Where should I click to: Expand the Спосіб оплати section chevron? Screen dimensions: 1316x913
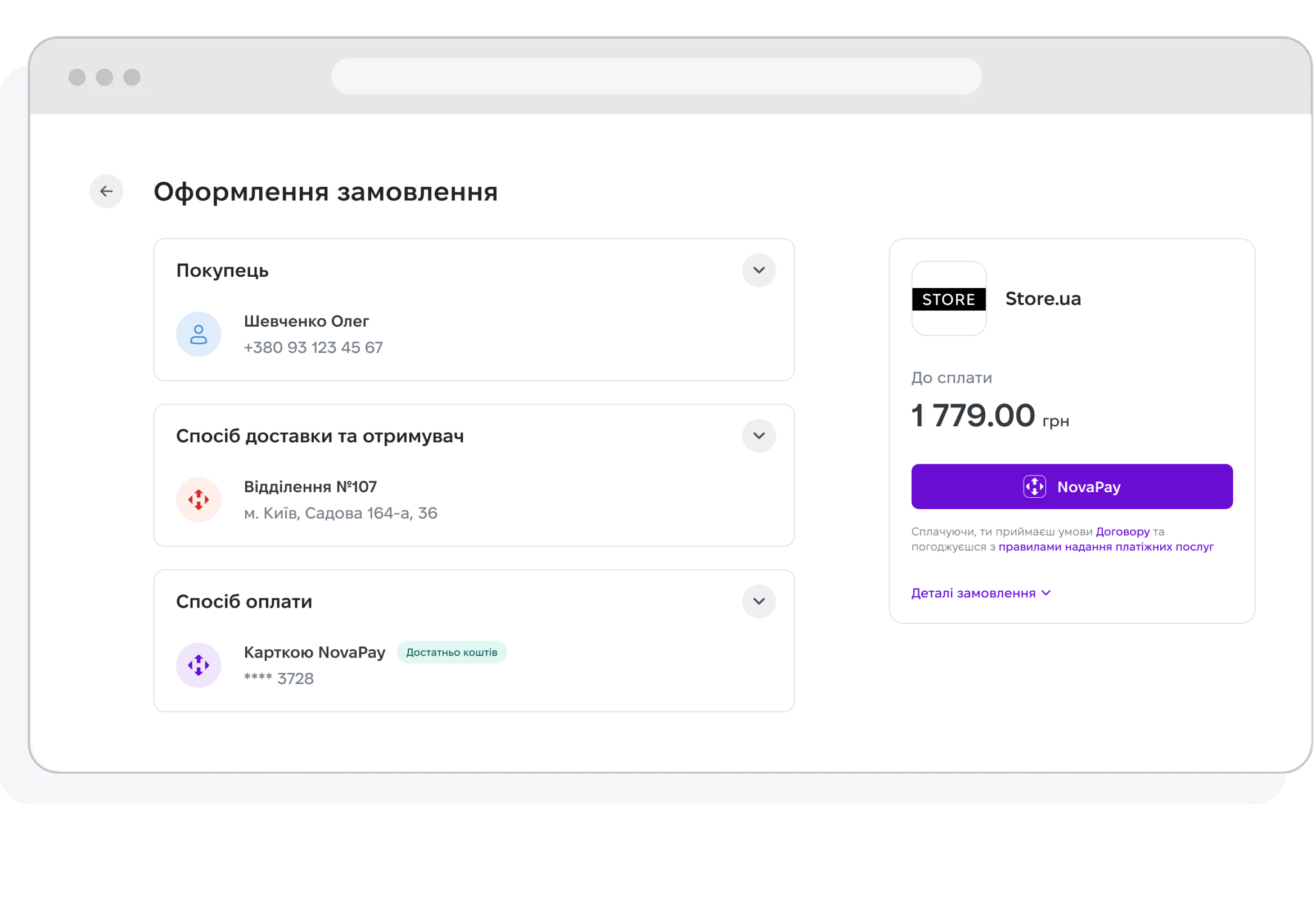[758, 601]
